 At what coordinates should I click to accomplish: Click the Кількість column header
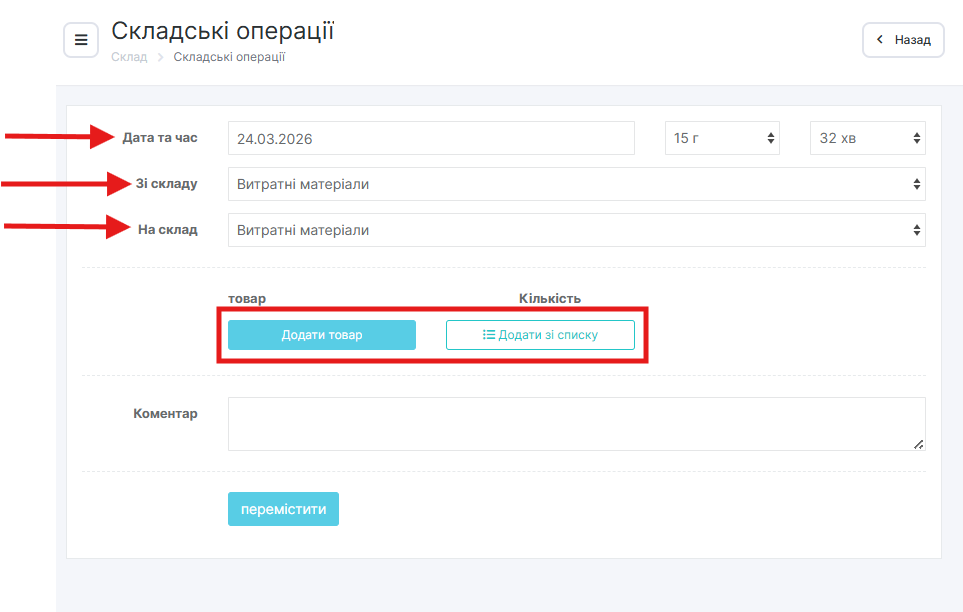click(549, 298)
